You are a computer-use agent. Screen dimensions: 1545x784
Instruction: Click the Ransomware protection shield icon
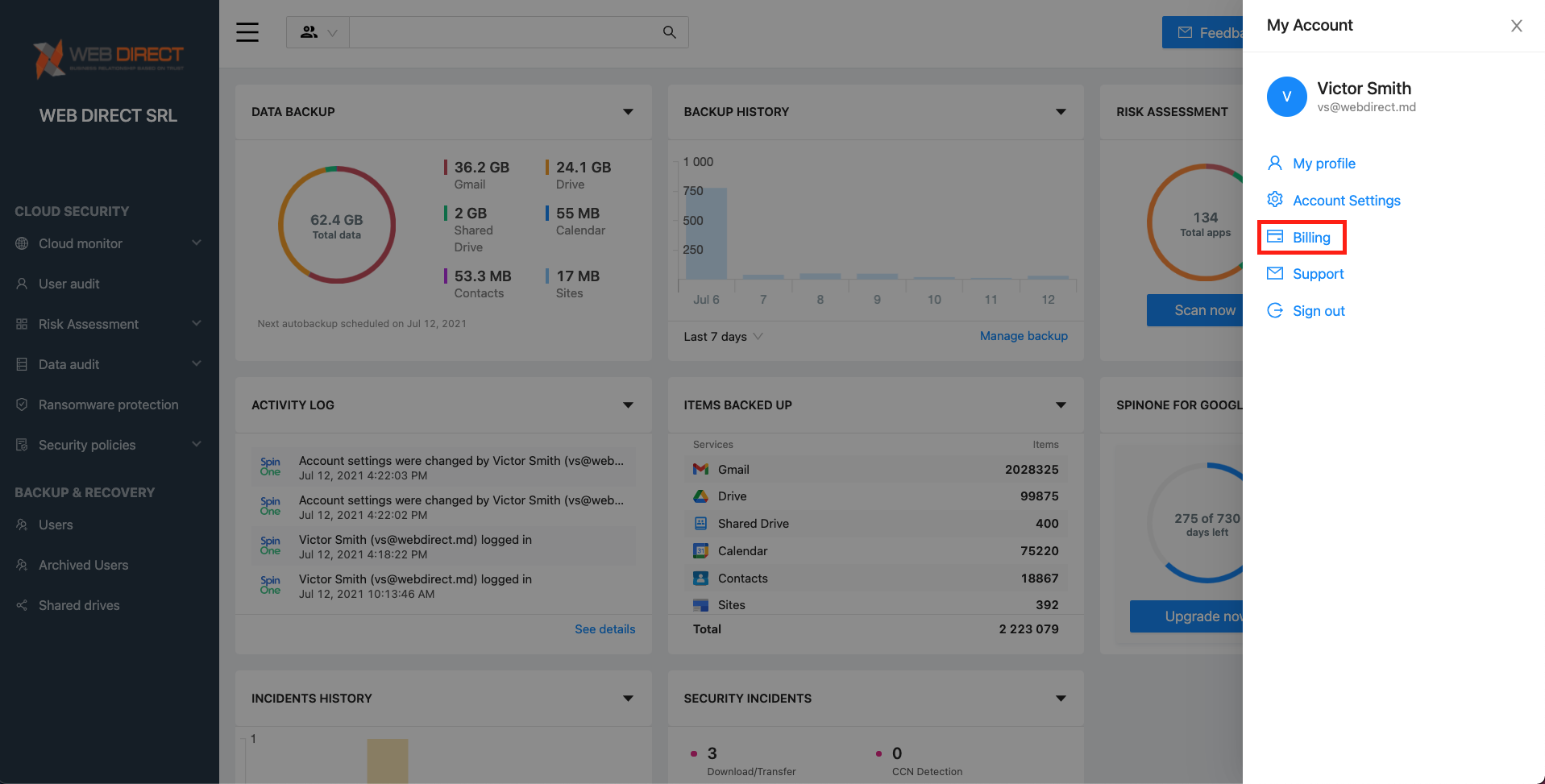[22, 404]
